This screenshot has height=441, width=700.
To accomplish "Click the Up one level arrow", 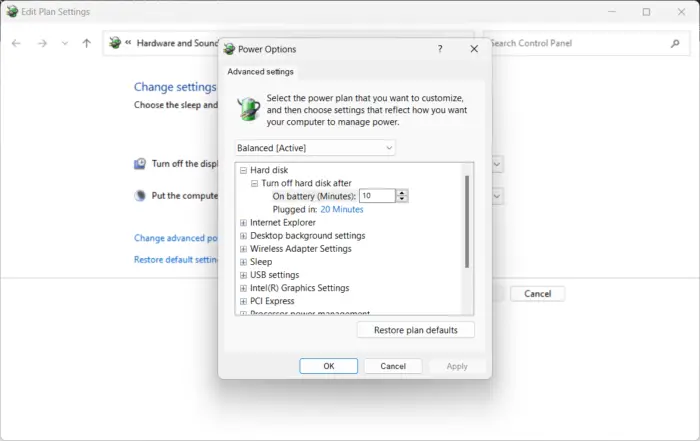I will 87,43.
